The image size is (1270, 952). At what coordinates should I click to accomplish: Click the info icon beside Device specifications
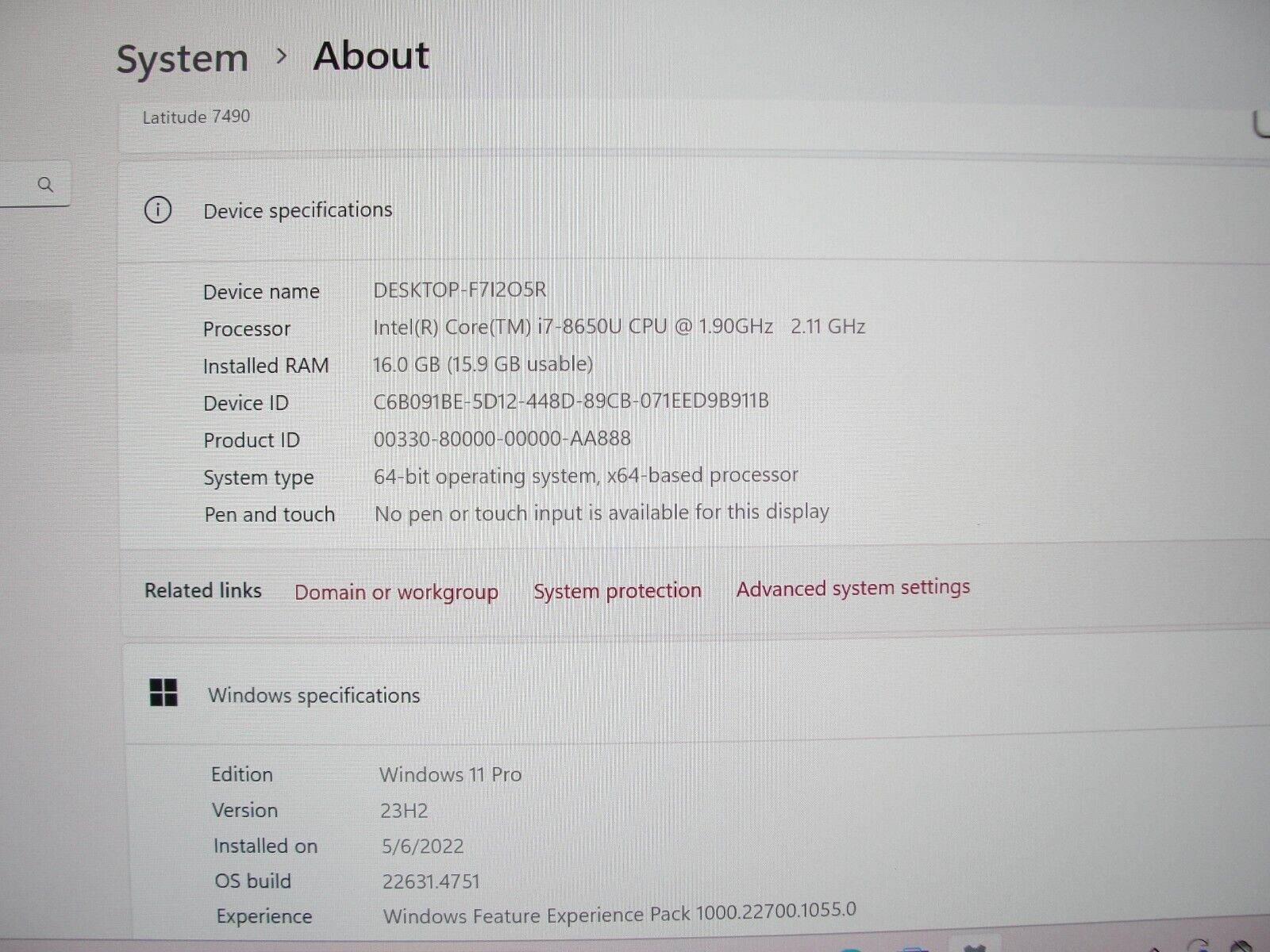pyautogui.click(x=158, y=210)
